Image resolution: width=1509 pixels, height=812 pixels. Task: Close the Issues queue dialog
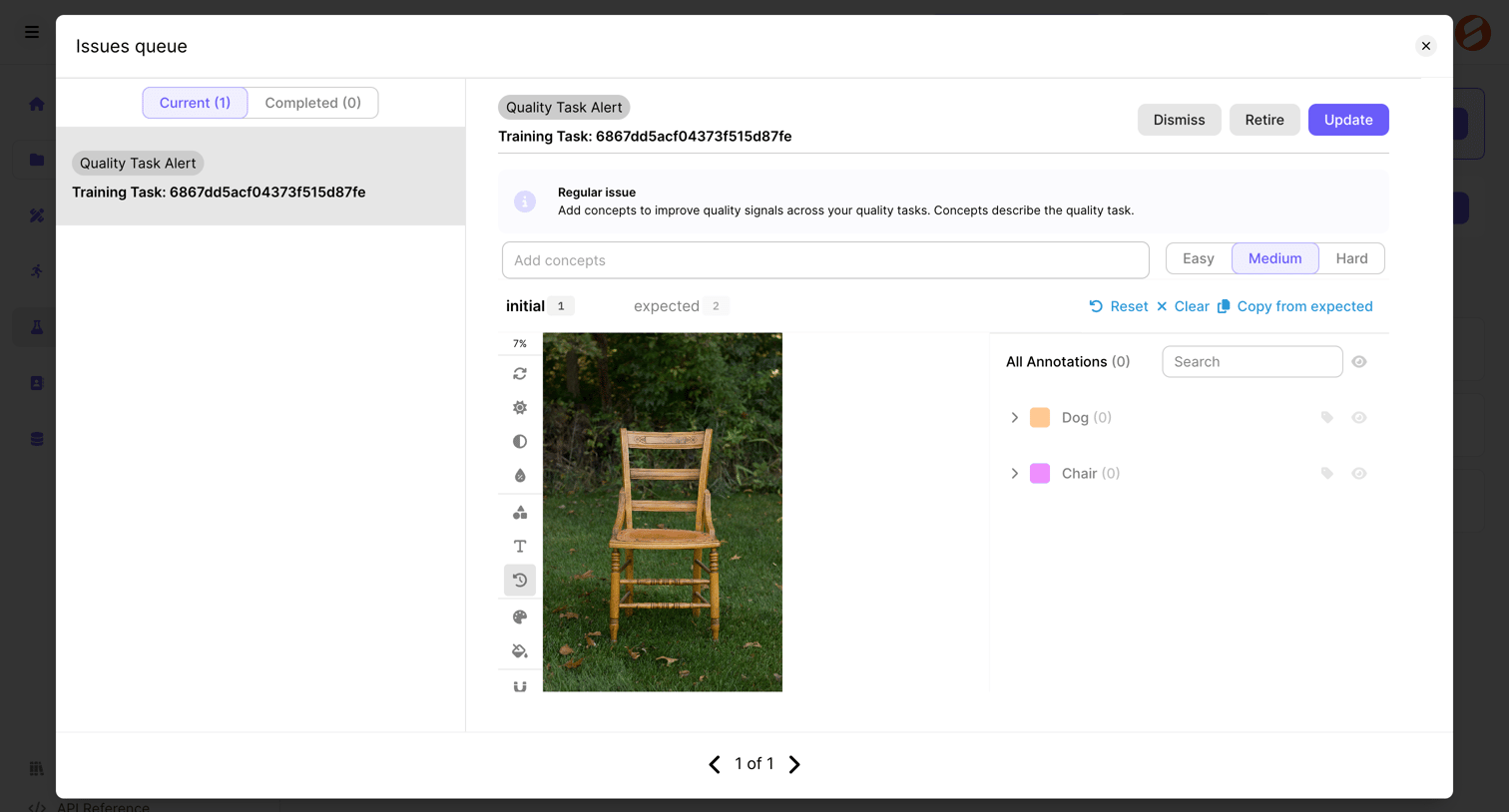(1426, 46)
